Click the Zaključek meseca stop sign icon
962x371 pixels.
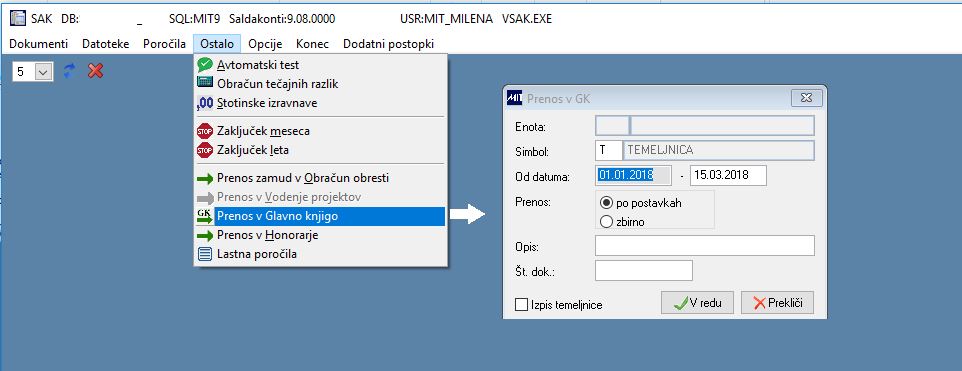205,131
